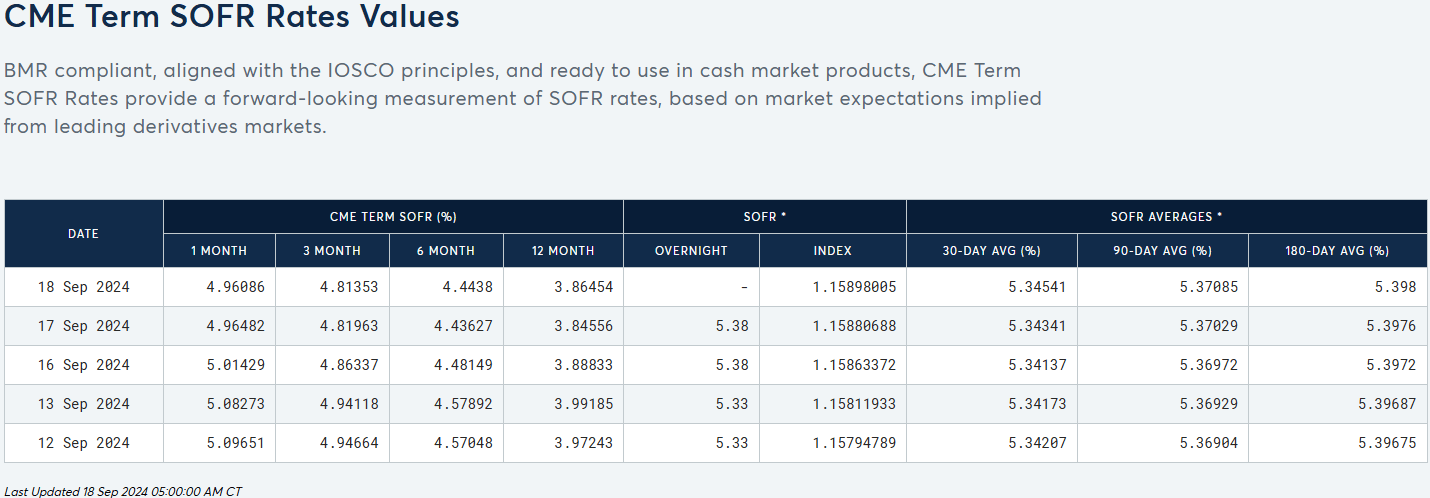This screenshot has height=498, width=1430.
Task: Select the 30-DAY AVG (%) header
Action: (x=991, y=251)
